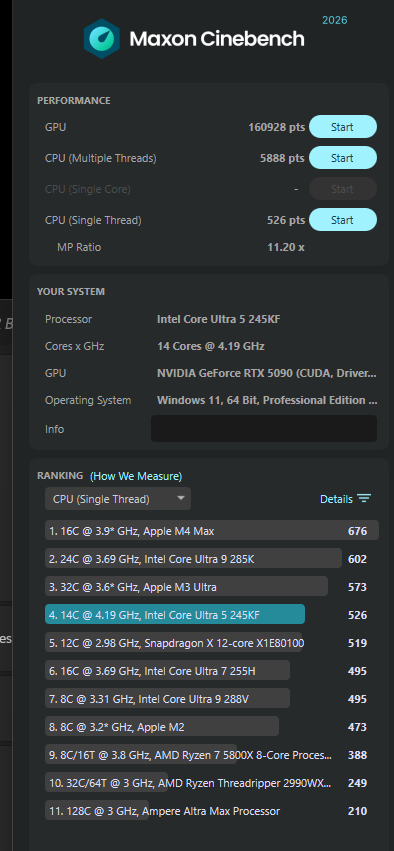
Task: Click the 602 score for Core Ultra 9 285K
Action: pos(357,559)
